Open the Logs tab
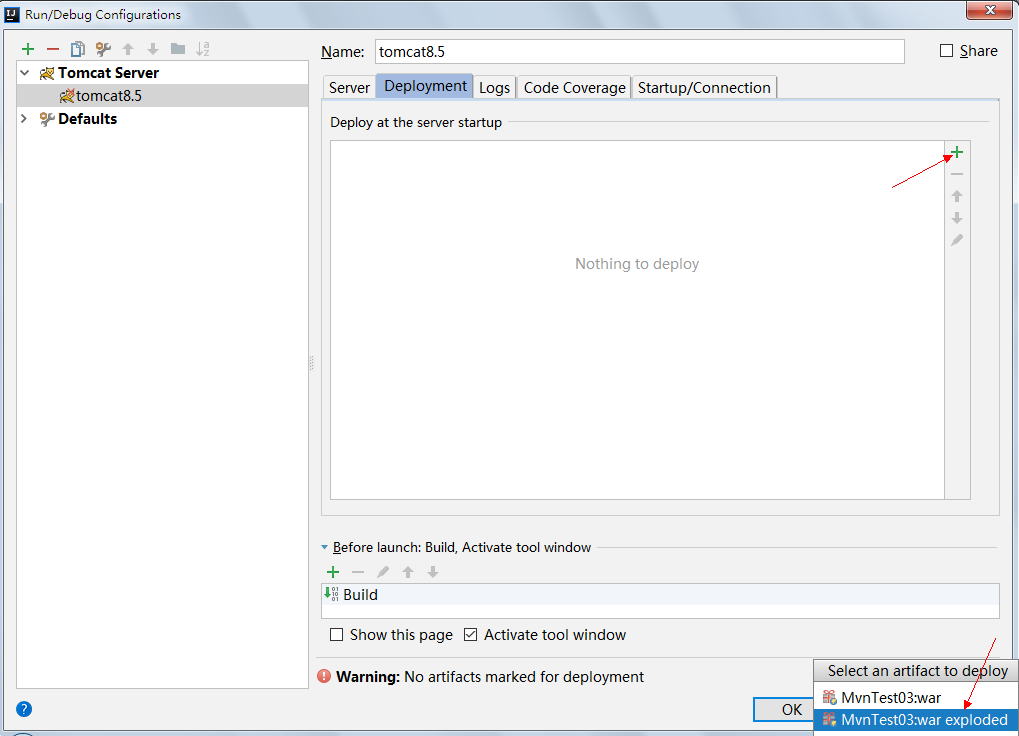The width and height of the screenshot is (1019, 736). 495,87
